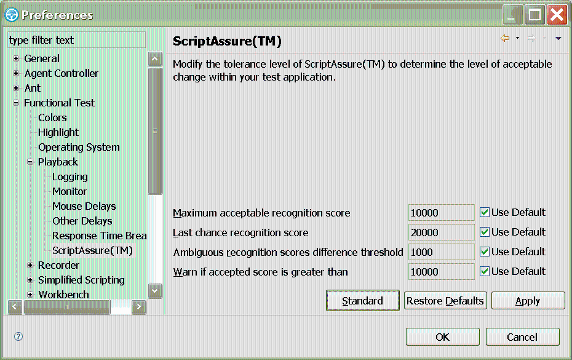Click the type filter text field
Screen dimensions: 572x360
[x=77, y=40]
